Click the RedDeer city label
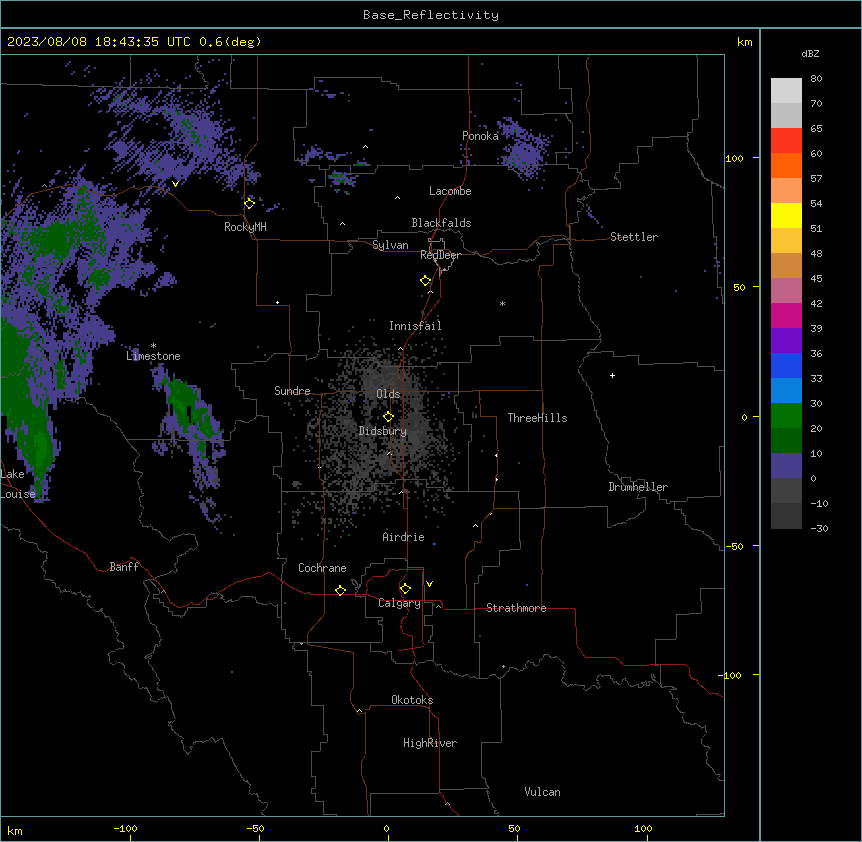This screenshot has height=842, width=862. (x=440, y=255)
